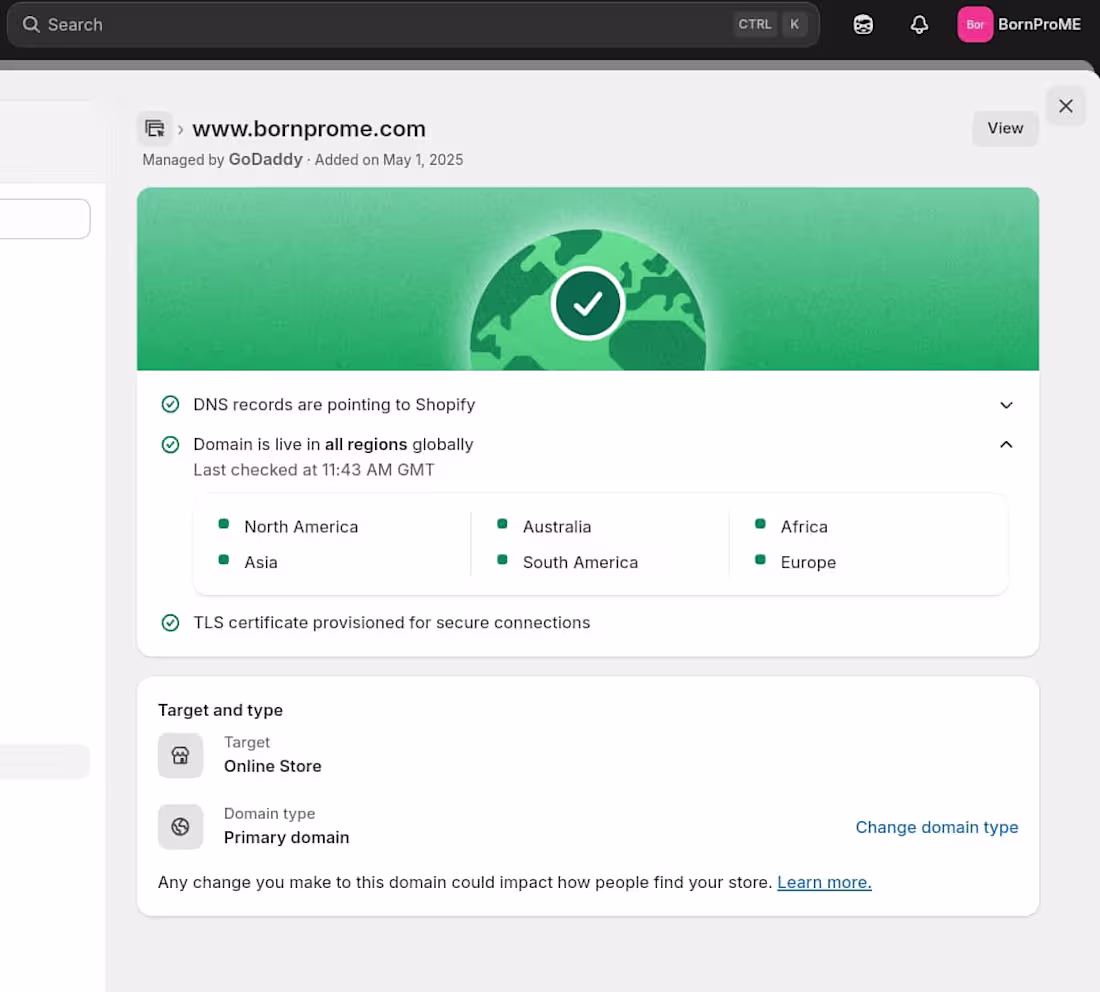
Task: Click the domains breadcrumb icon before www.bornprome.com
Action: click(x=155, y=128)
